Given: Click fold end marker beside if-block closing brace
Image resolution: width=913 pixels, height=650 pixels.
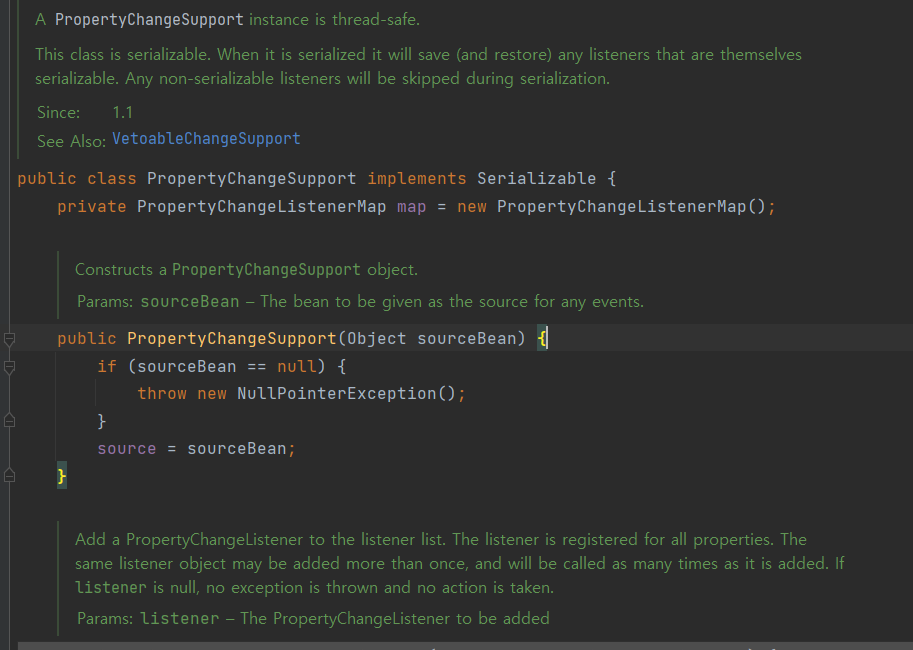Looking at the screenshot, I should pos(9,421).
